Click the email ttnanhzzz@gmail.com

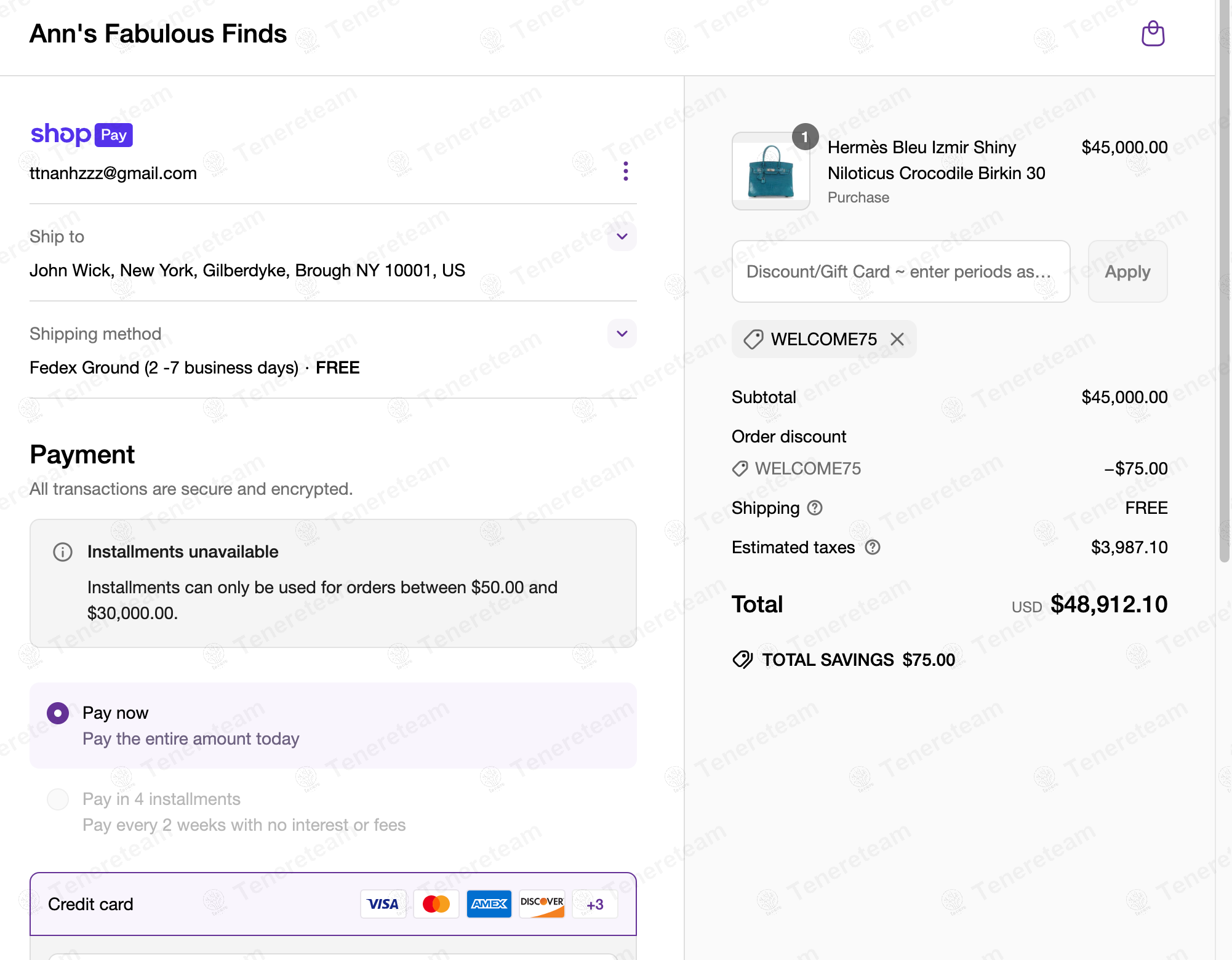click(113, 174)
